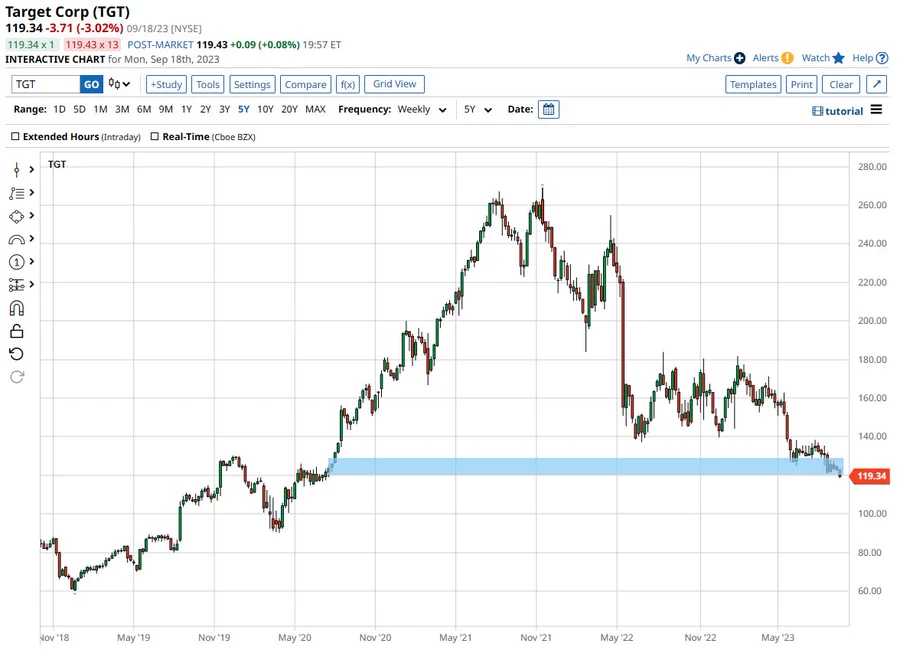The height and width of the screenshot is (650, 900).
Task: Select the 3Y range
Action: 224,109
